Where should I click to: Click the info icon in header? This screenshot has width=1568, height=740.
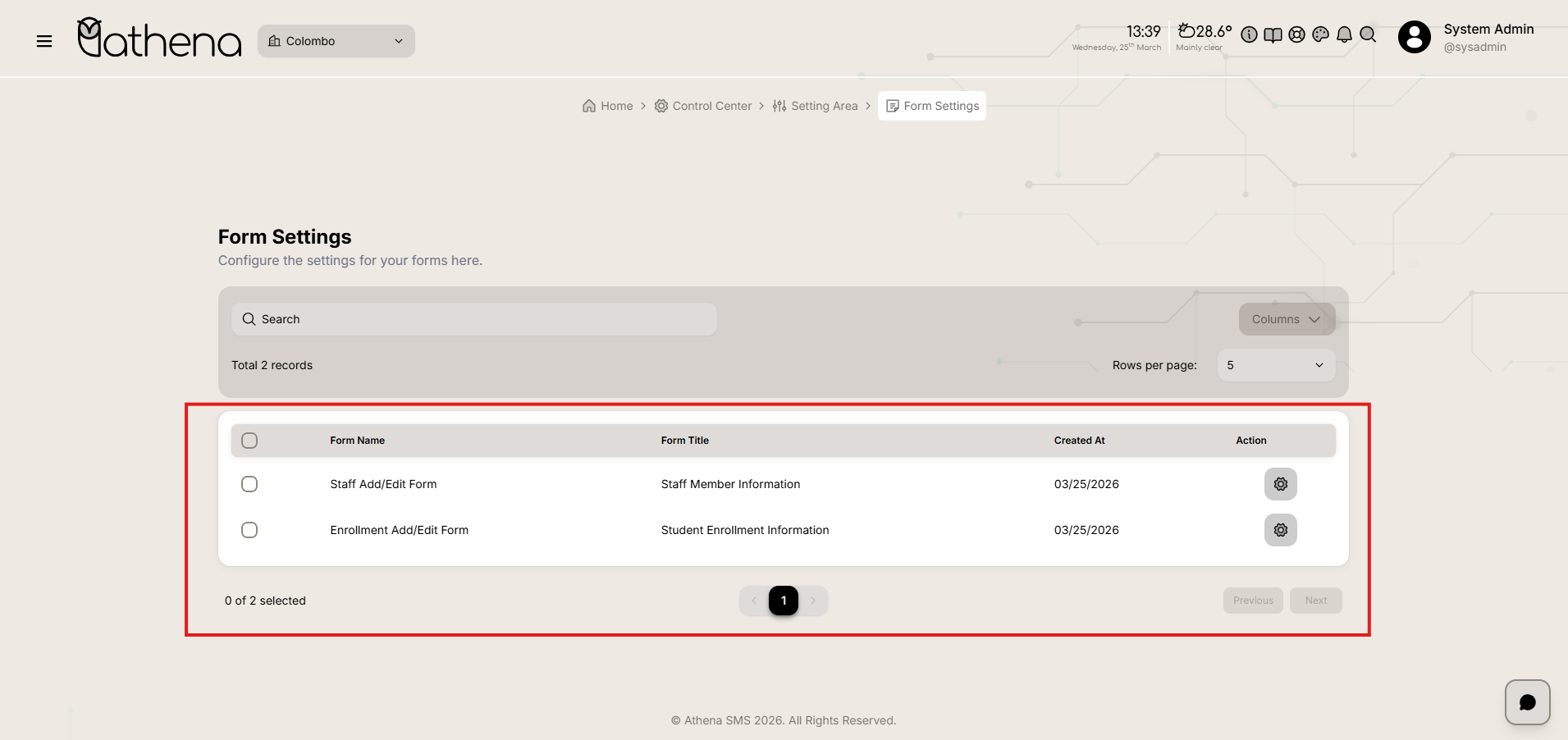pos(1249,34)
